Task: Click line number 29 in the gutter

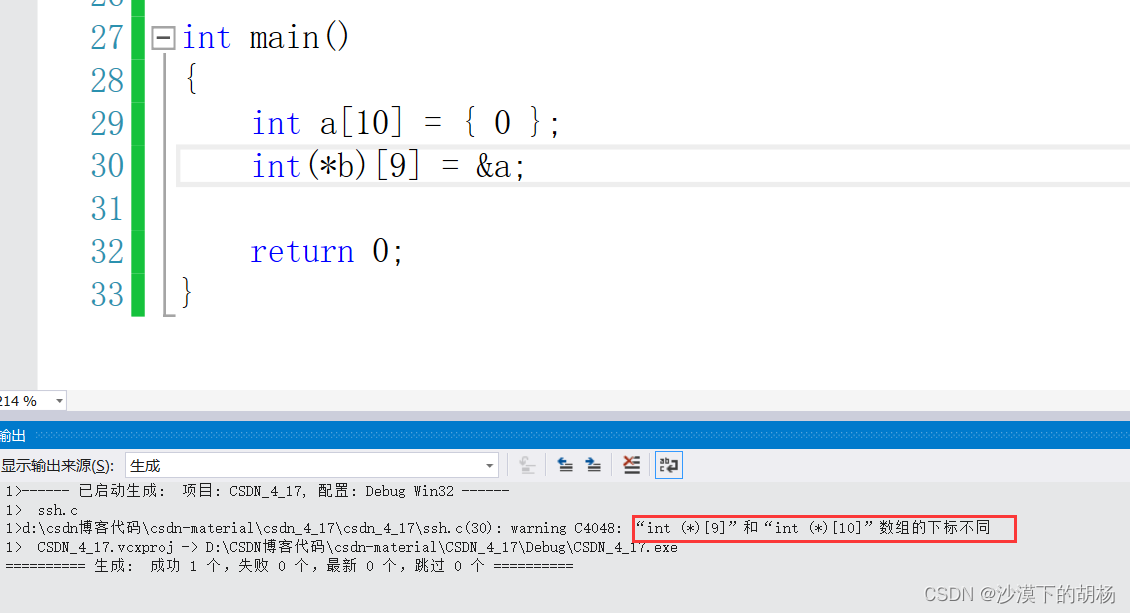Action: click(x=107, y=123)
